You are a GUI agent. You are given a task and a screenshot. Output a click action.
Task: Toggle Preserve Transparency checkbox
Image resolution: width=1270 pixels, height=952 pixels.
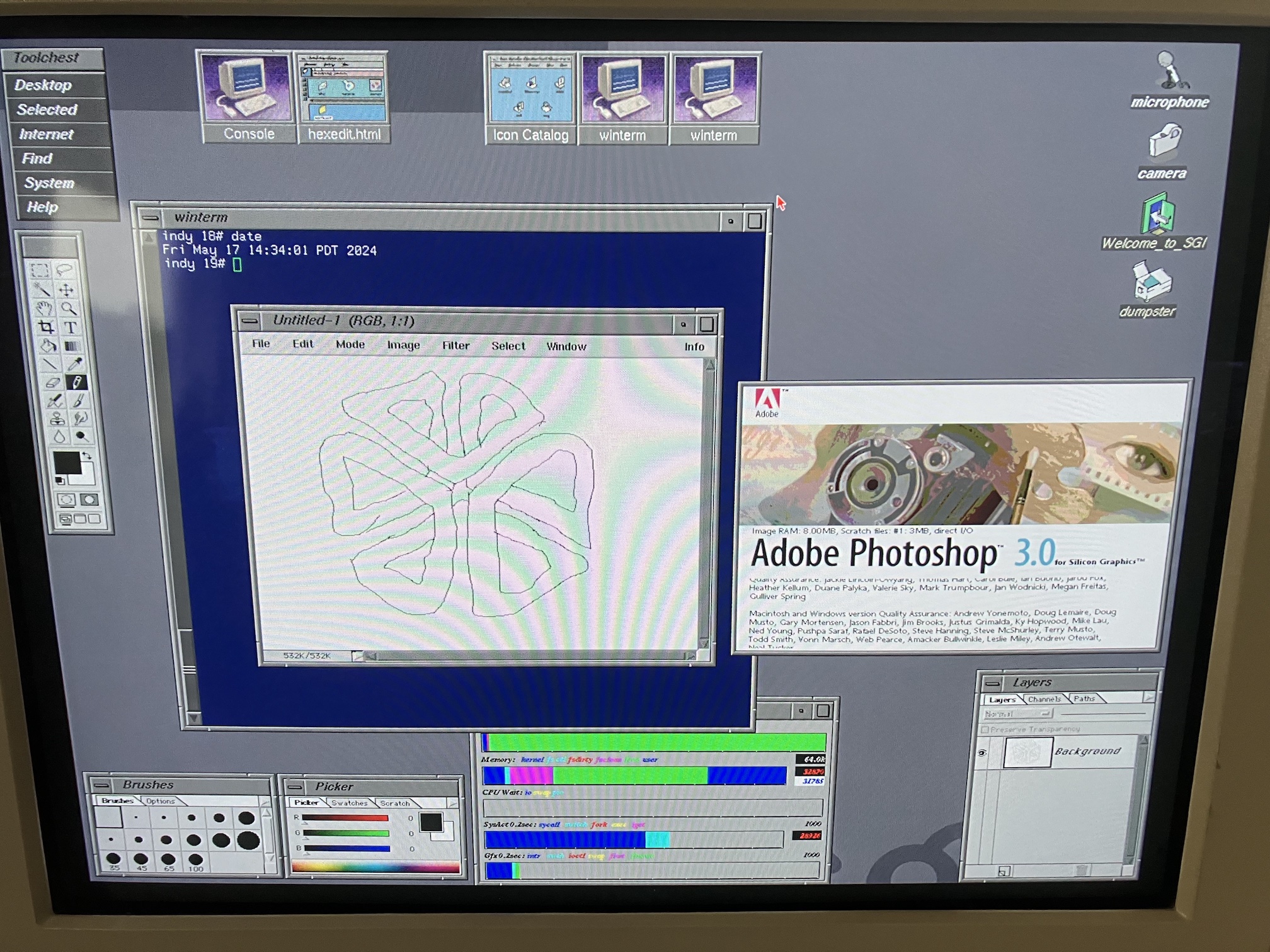click(985, 730)
